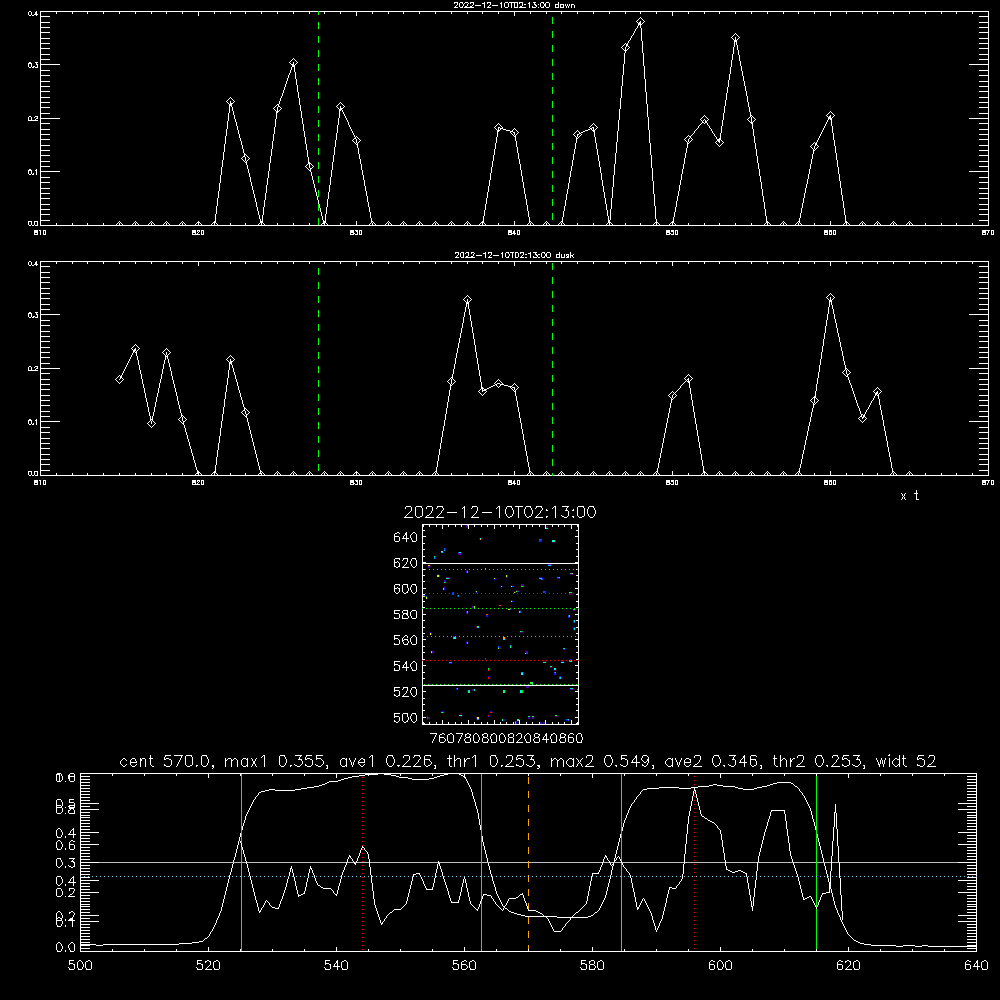
Task: Click the '580' x-axis label of the bottom plot
Action: click(x=592, y=965)
